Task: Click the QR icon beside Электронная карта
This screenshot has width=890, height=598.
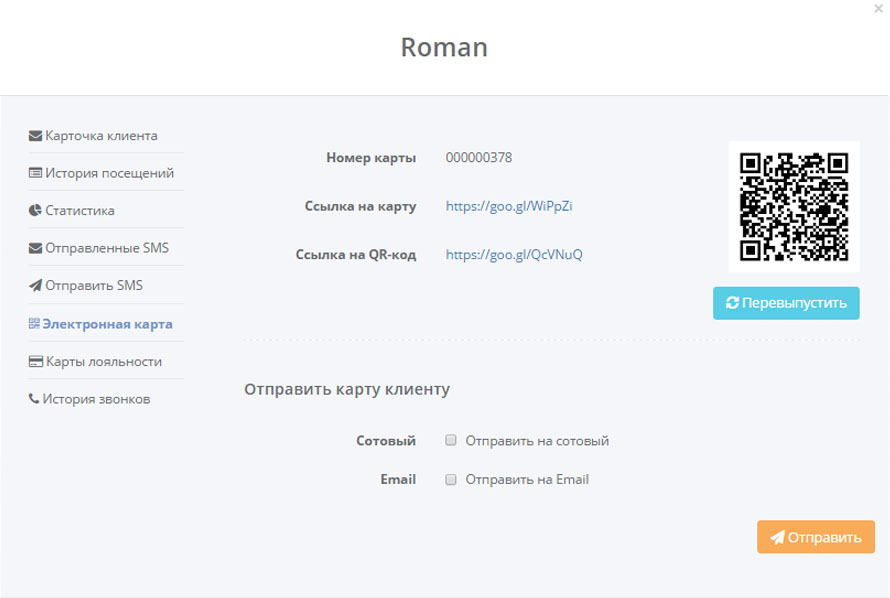Action: 34,324
